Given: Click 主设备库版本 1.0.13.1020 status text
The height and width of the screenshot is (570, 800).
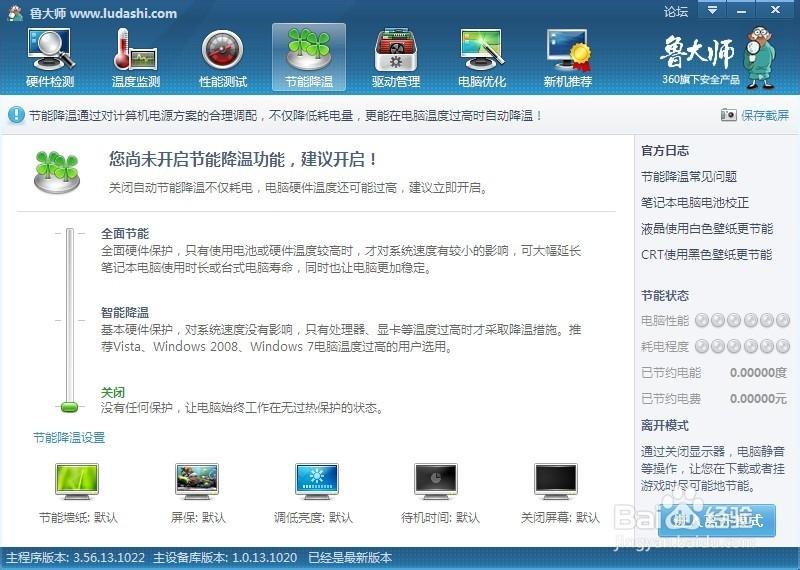Looking at the screenshot, I should (225, 558).
